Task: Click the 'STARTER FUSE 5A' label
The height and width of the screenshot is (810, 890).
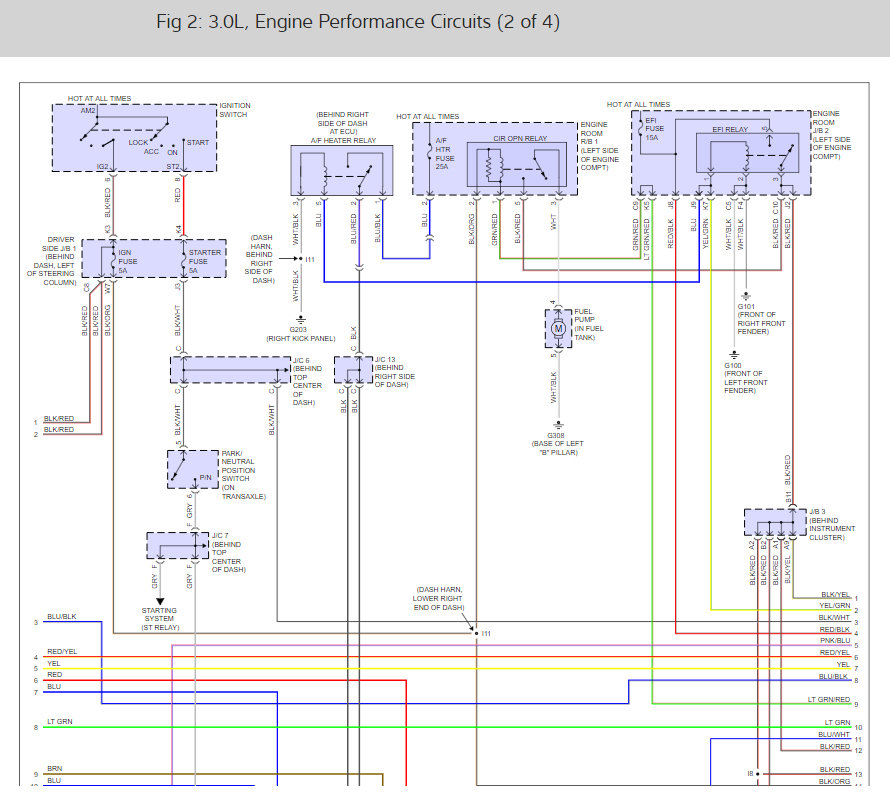Action: tap(204, 261)
